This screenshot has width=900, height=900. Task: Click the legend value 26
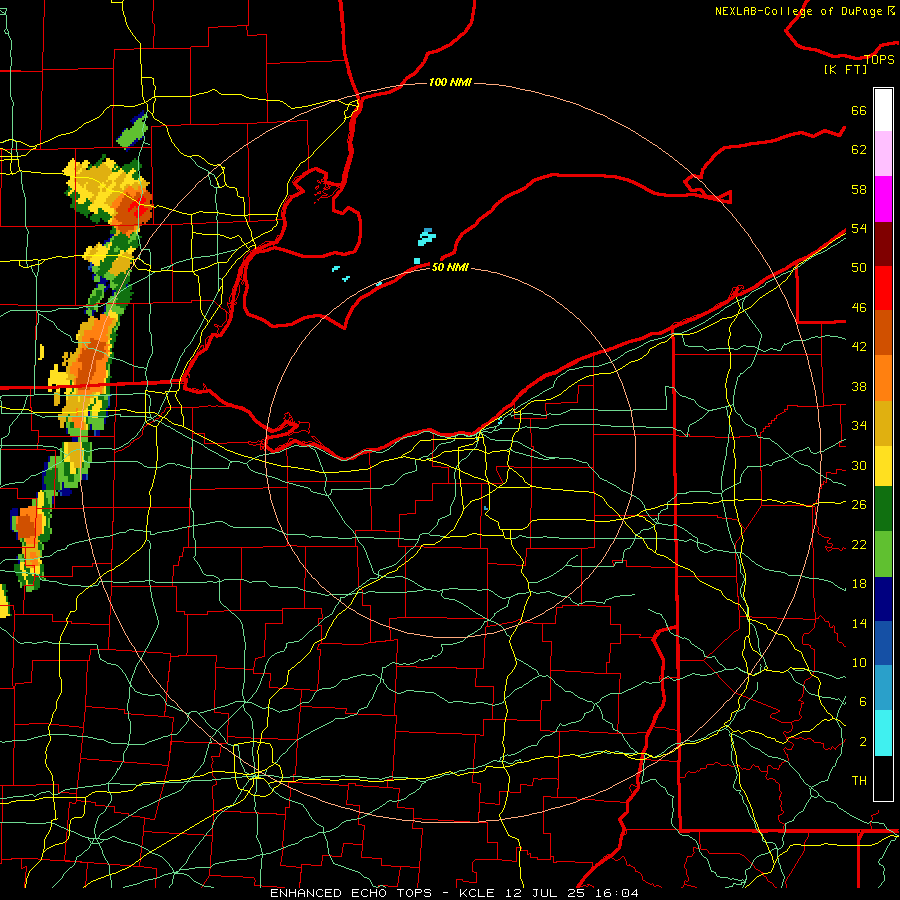click(859, 505)
